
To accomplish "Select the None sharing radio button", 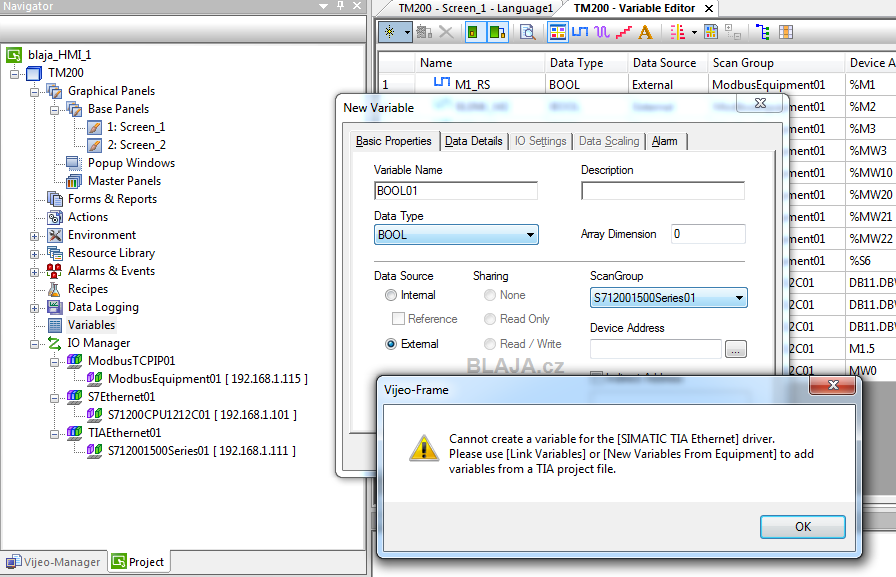I will (x=490, y=295).
